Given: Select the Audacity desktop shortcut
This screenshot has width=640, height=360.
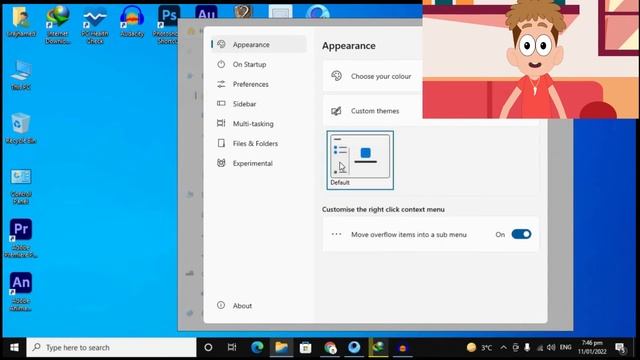Looking at the screenshot, I should [132, 22].
